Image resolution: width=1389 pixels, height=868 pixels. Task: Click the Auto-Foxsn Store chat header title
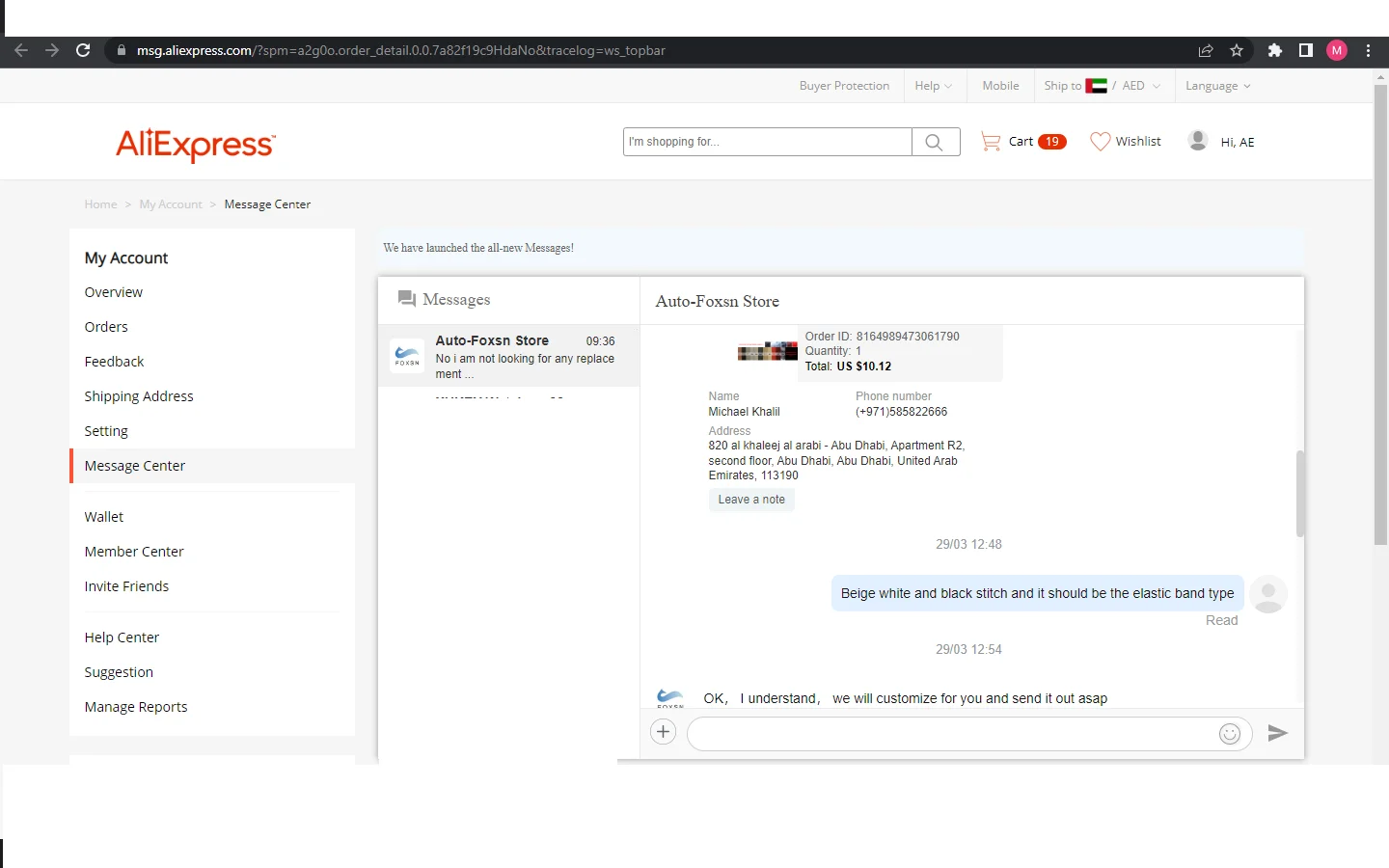(x=718, y=302)
